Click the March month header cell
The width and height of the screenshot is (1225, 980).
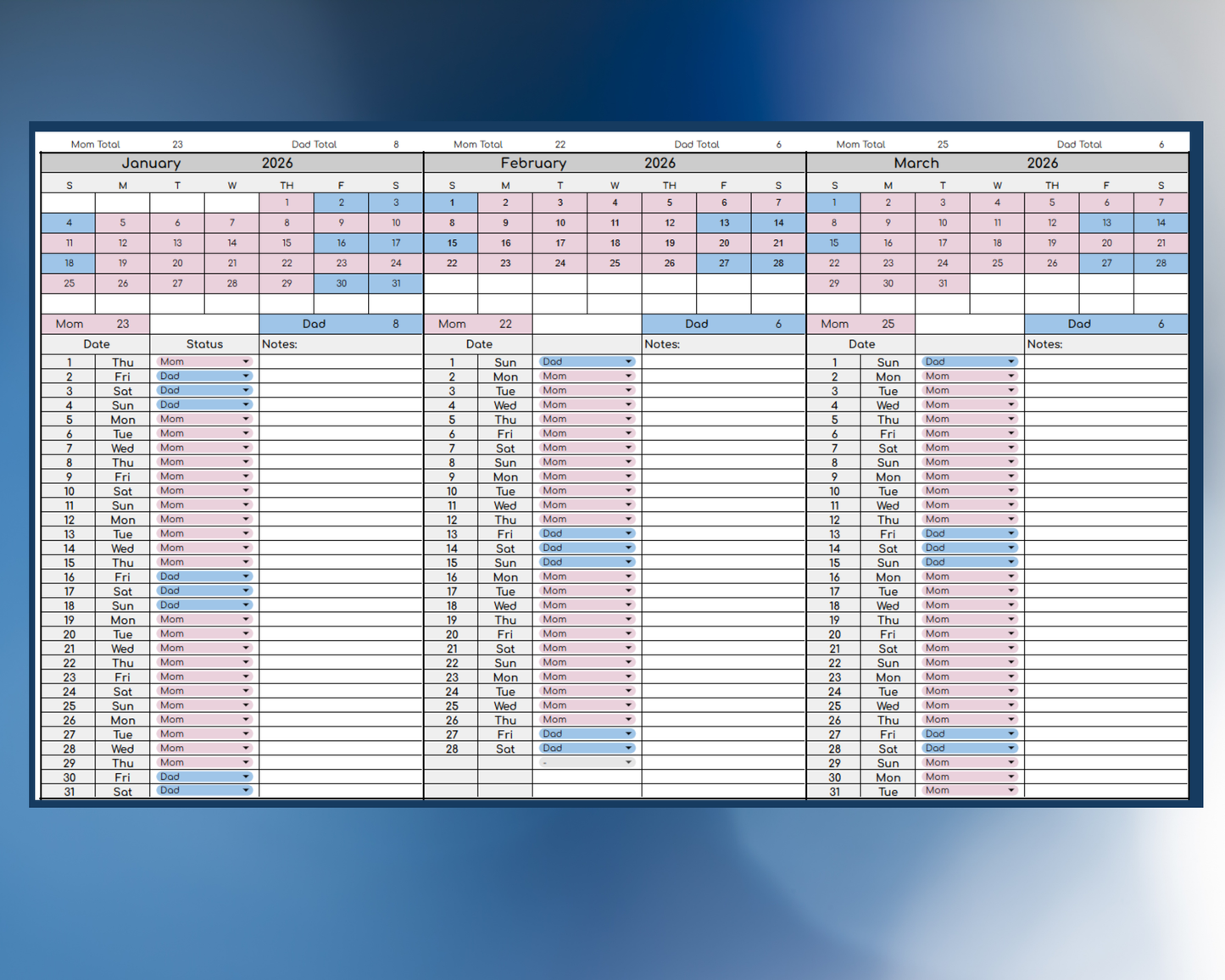click(x=916, y=163)
